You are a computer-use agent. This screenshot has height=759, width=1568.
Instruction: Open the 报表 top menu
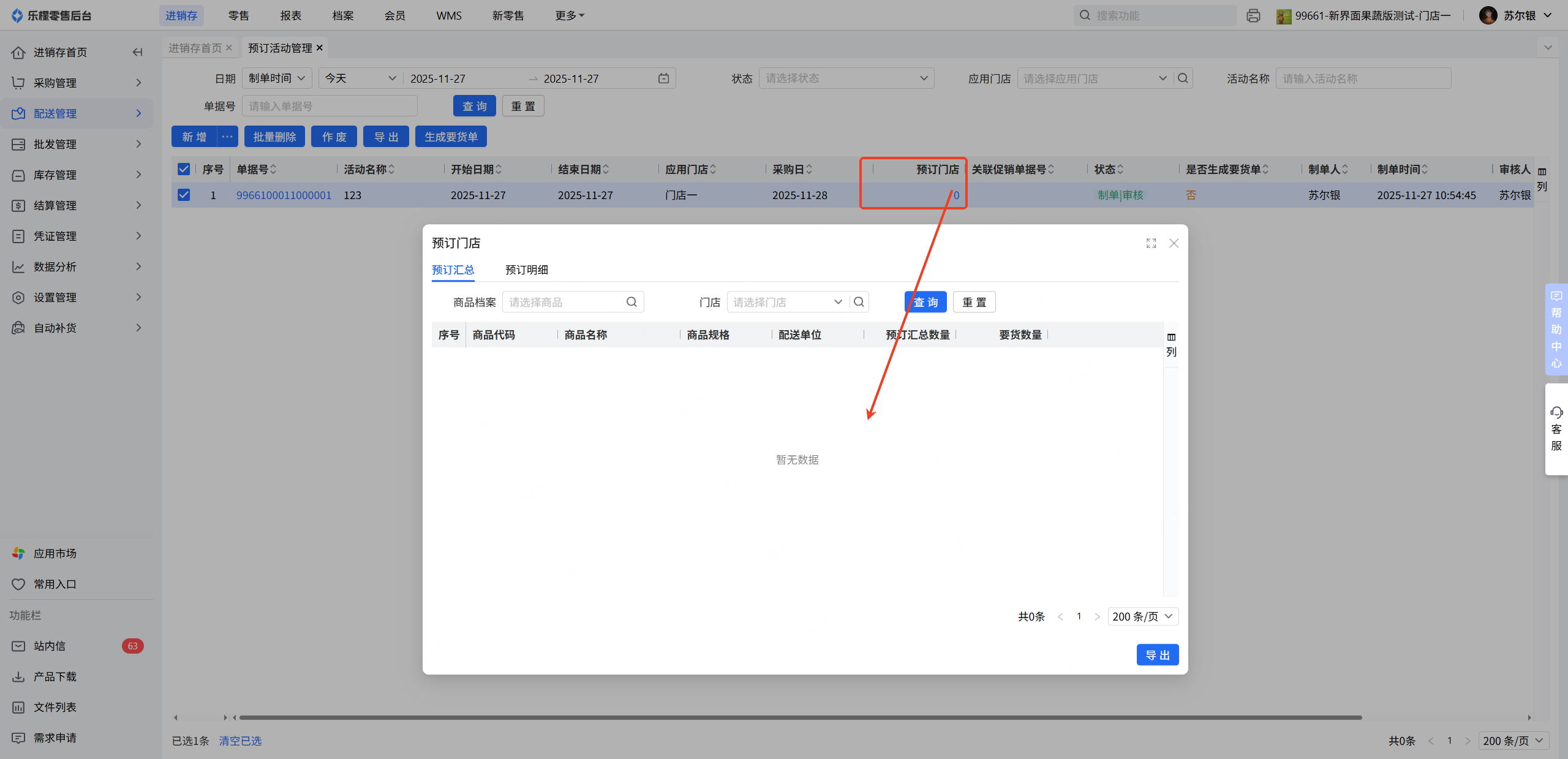pos(290,15)
